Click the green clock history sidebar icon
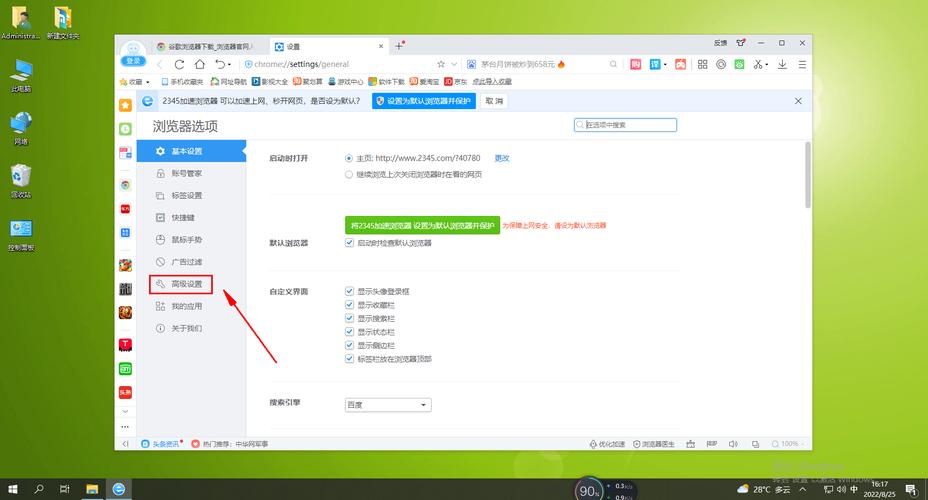The height and width of the screenshot is (500, 928). [x=125, y=129]
